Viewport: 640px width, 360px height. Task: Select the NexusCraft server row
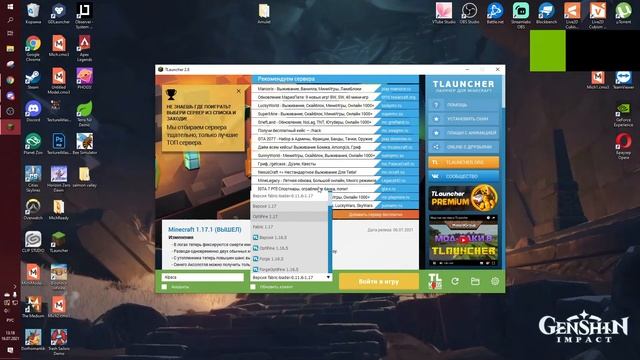click(x=335, y=172)
